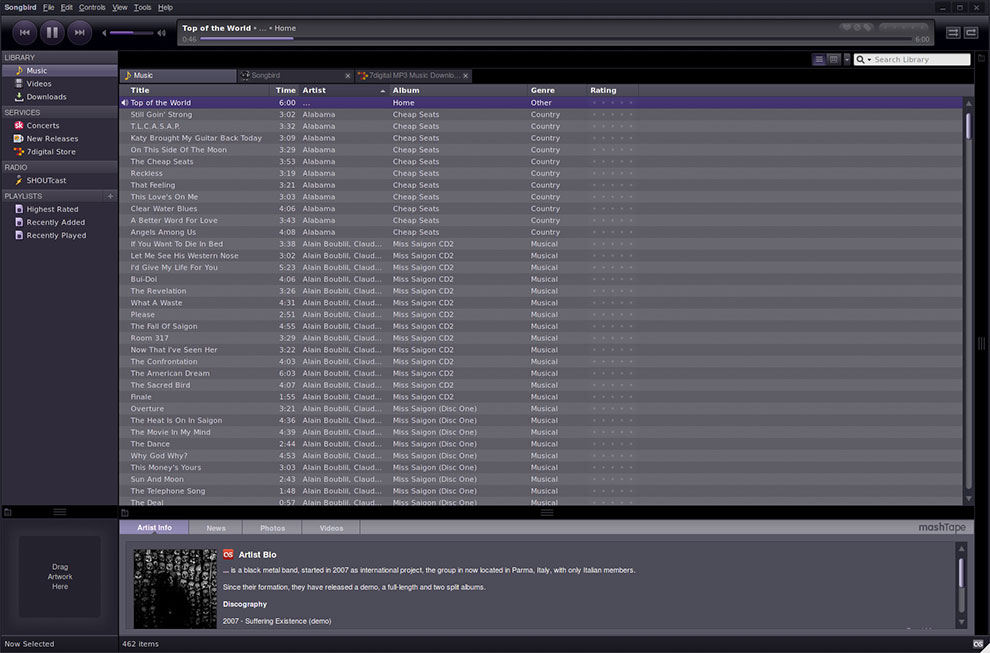Image resolution: width=990 pixels, height=653 pixels.
Task: Select the song Still Goin' Strong
Action: click(x=541, y=114)
